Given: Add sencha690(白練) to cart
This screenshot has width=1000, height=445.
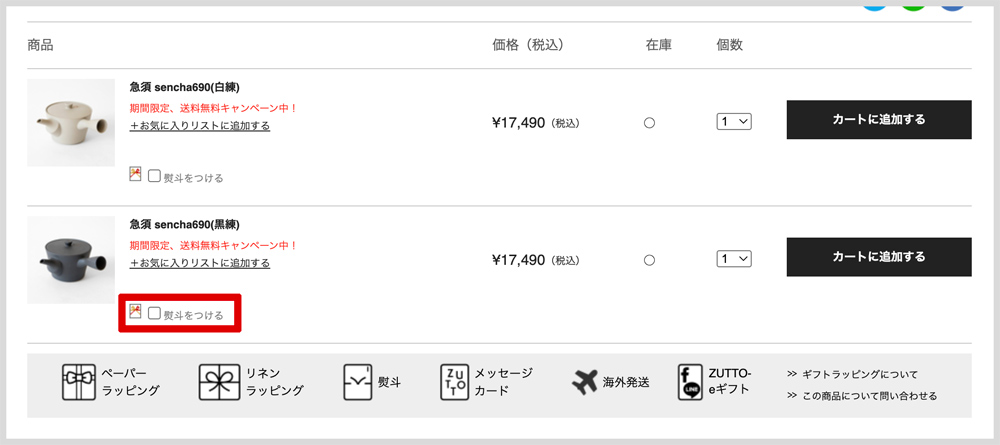Looking at the screenshot, I should [x=879, y=119].
